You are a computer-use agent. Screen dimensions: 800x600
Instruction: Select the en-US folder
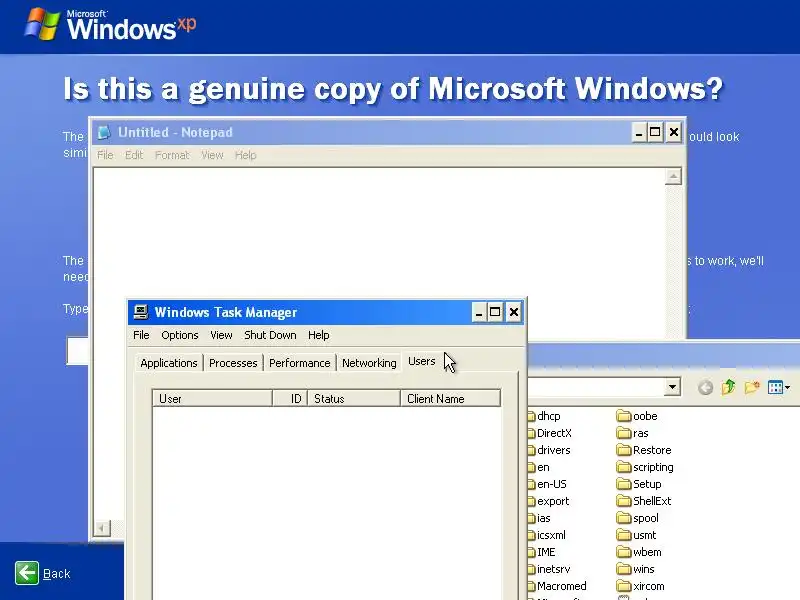pos(547,484)
